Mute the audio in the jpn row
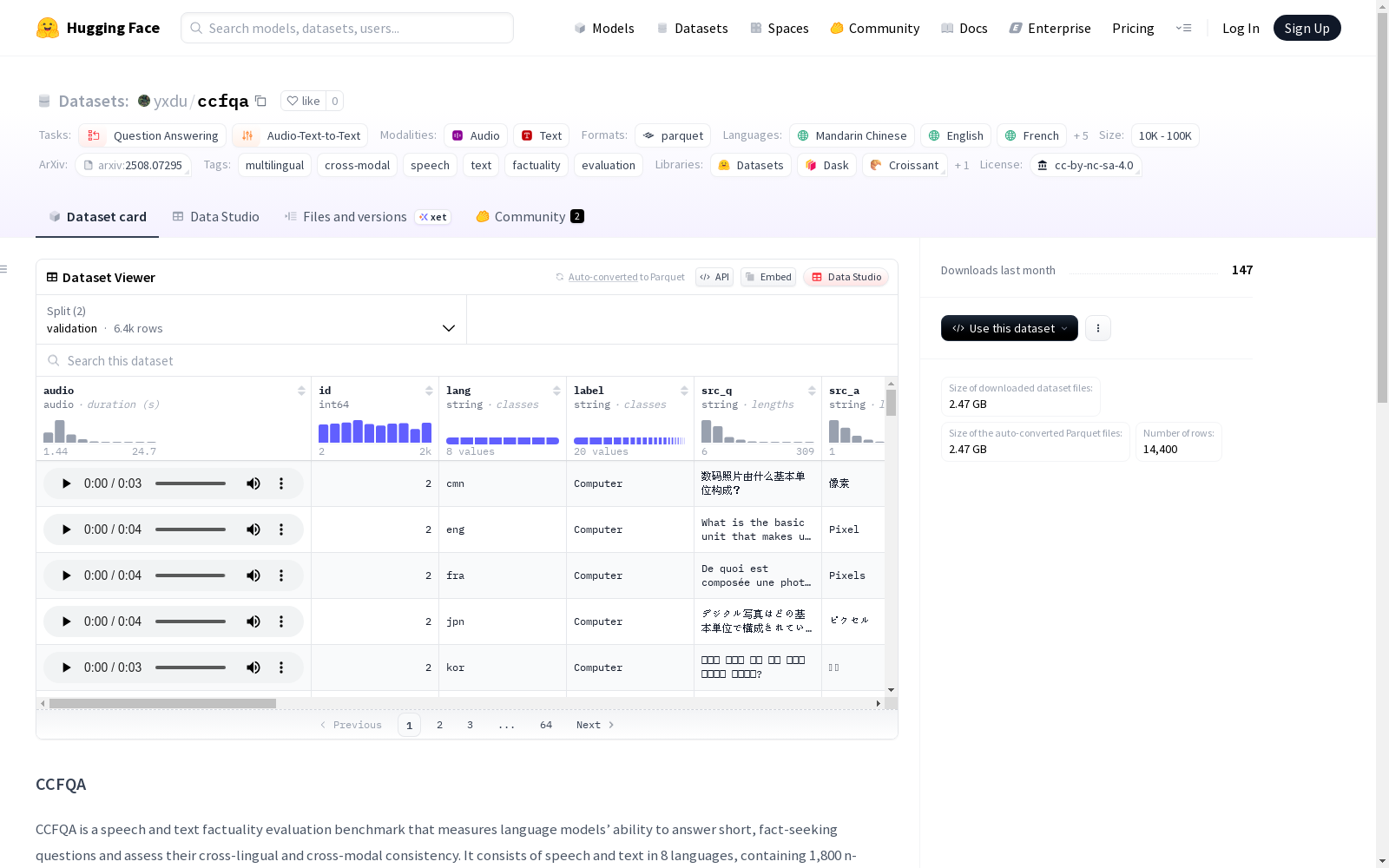This screenshot has height=868, width=1389. point(253,621)
